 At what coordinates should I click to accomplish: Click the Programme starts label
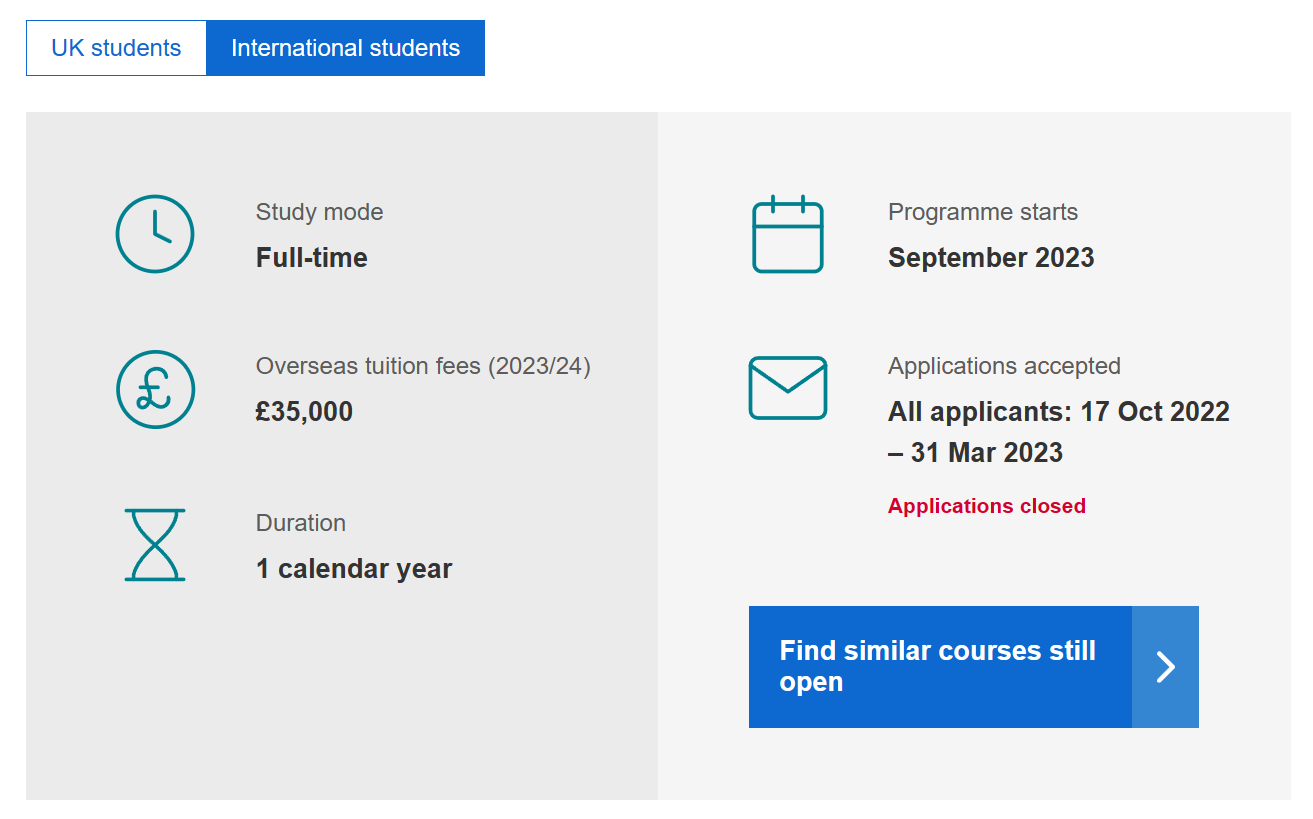pyautogui.click(x=983, y=212)
